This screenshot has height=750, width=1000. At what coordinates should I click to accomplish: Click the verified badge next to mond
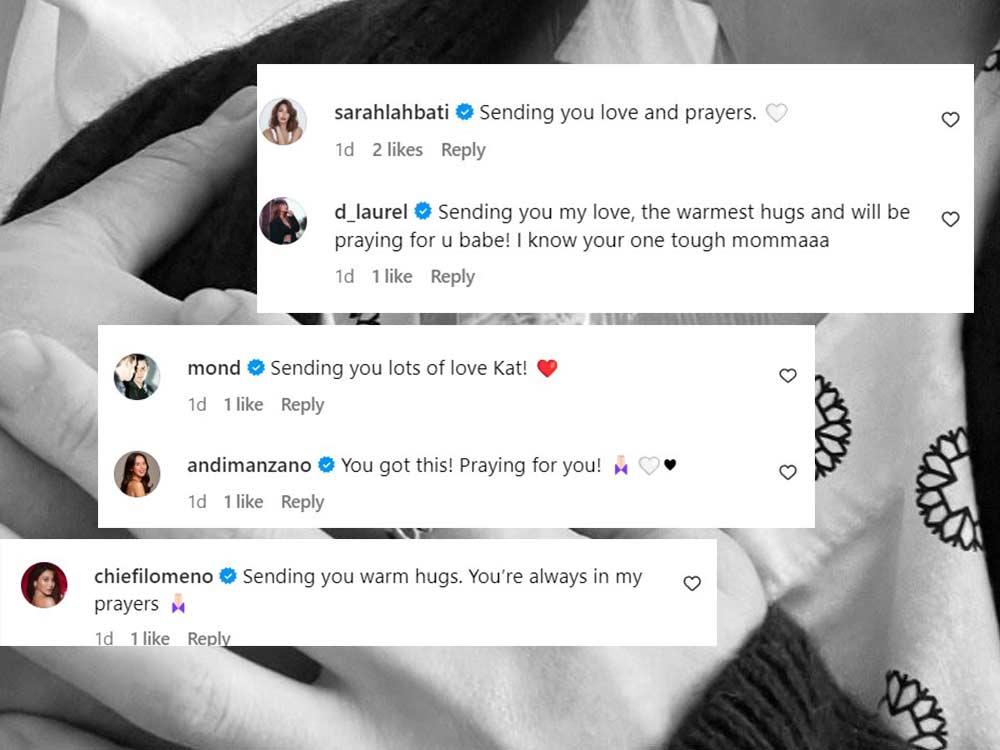tap(256, 368)
